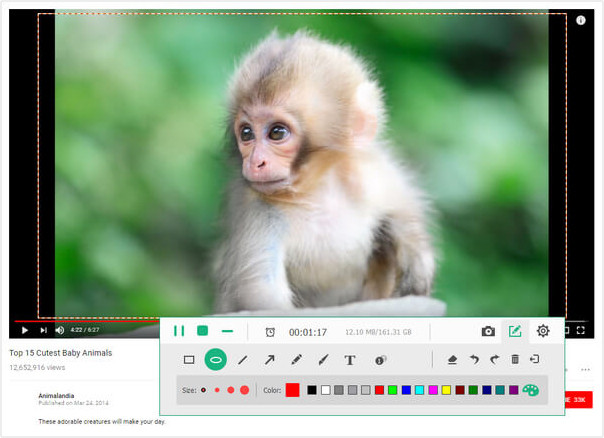
Task: Click the 12.10 MB/161.31 GB size readout
Action: pyautogui.click(x=378, y=332)
